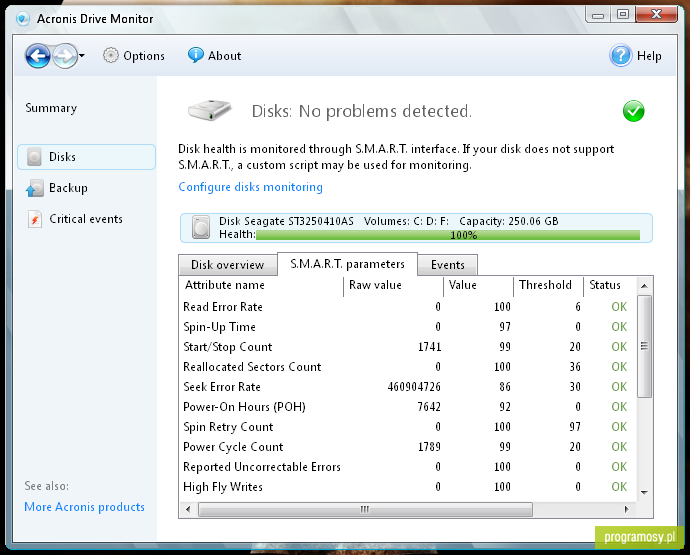Select the Power Cycle Count row

407,447
